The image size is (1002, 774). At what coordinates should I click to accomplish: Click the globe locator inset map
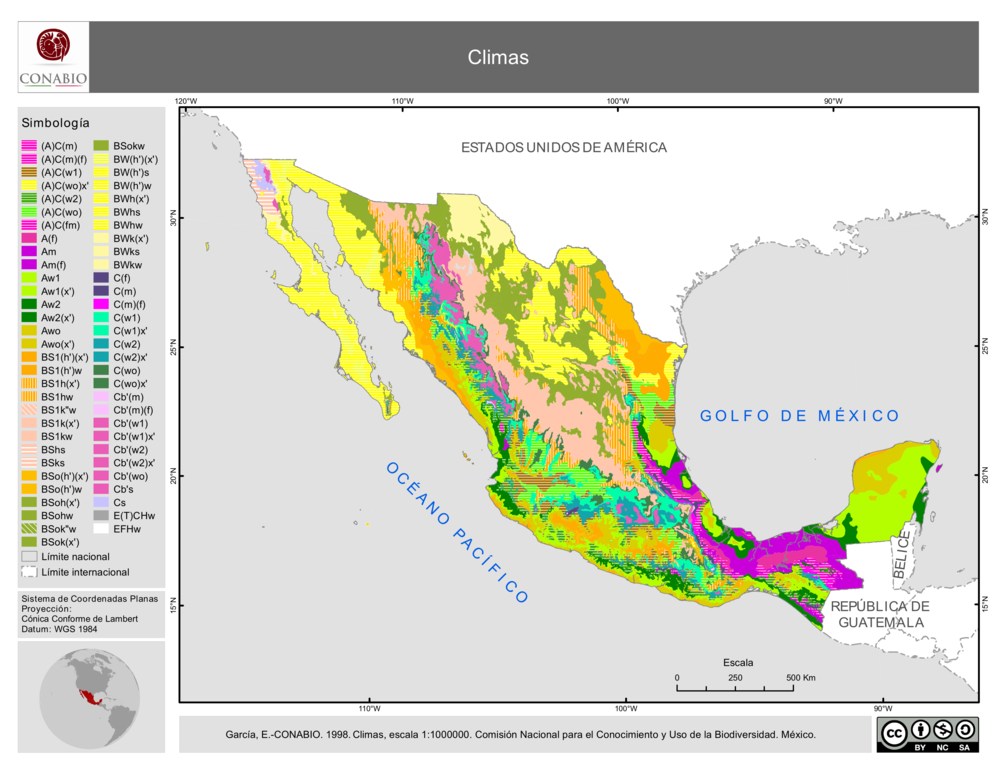coord(91,697)
